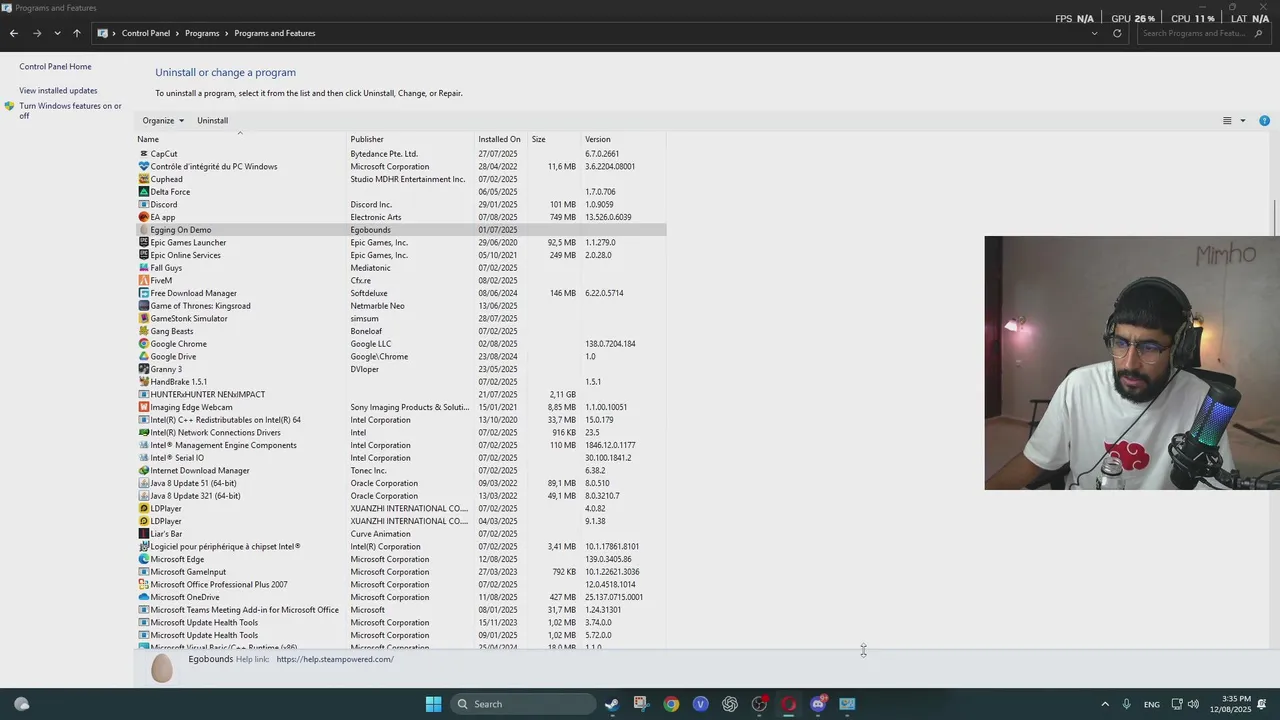Select the Gang Beasts entry
This screenshot has width=1280, height=720.
pyautogui.click(x=172, y=331)
